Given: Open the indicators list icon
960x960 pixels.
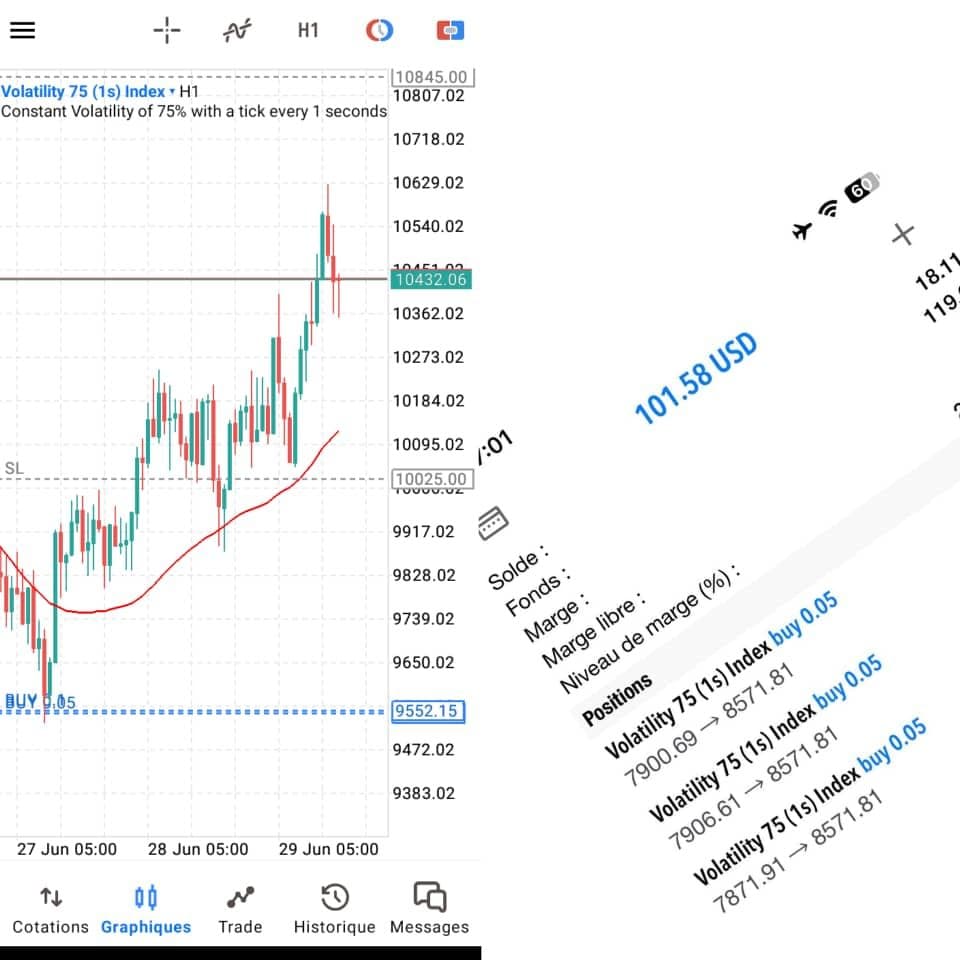Looking at the screenshot, I should (237, 30).
